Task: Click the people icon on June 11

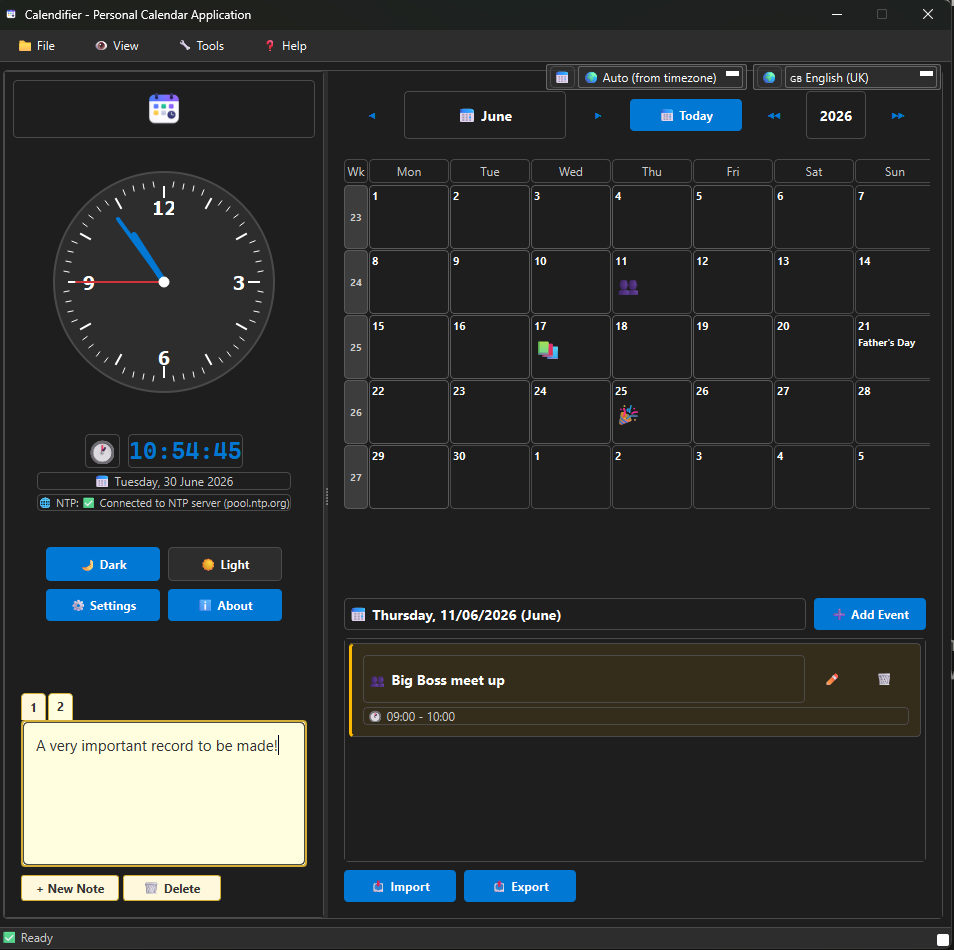Action: click(x=628, y=287)
